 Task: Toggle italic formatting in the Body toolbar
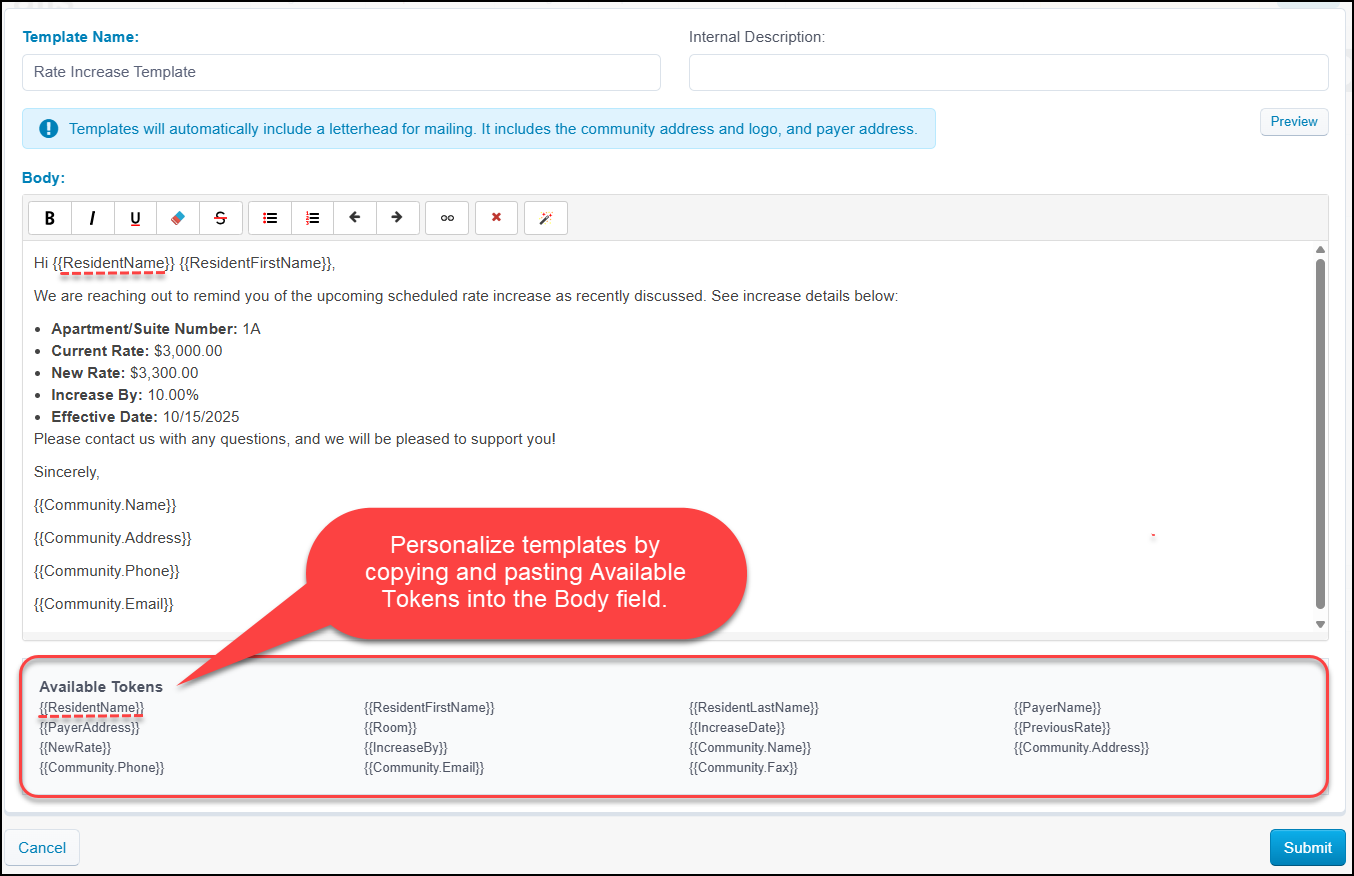click(x=93, y=218)
